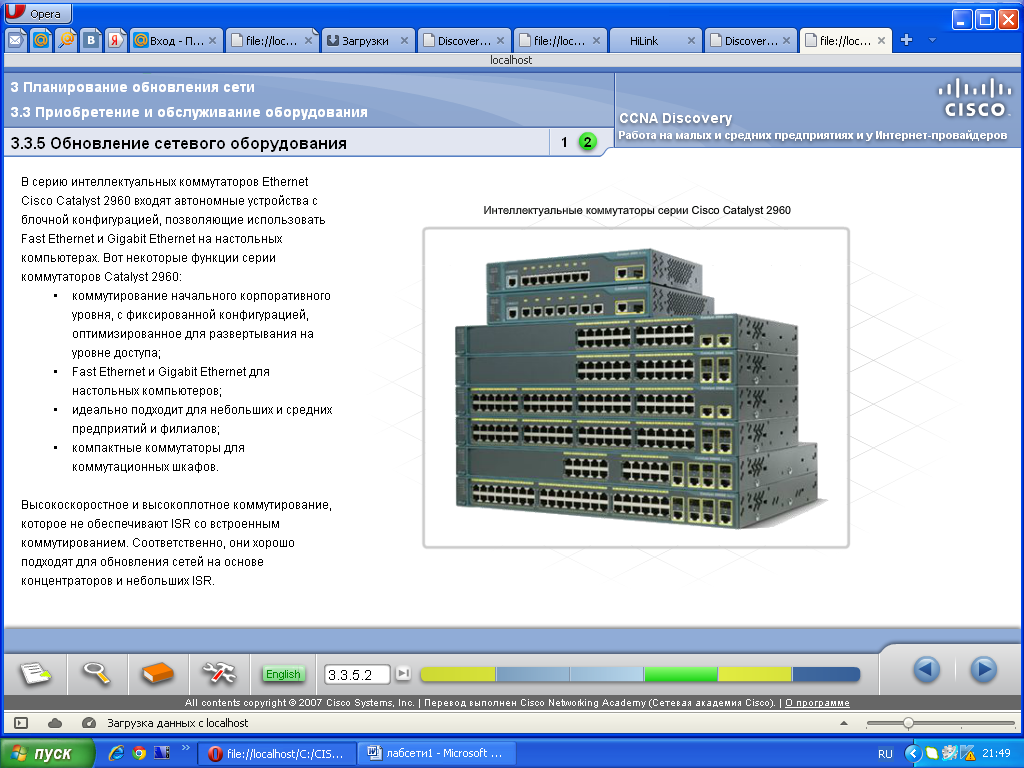
Task: Open the pinned VKontakte tab
Action: pyautogui.click(x=91, y=40)
